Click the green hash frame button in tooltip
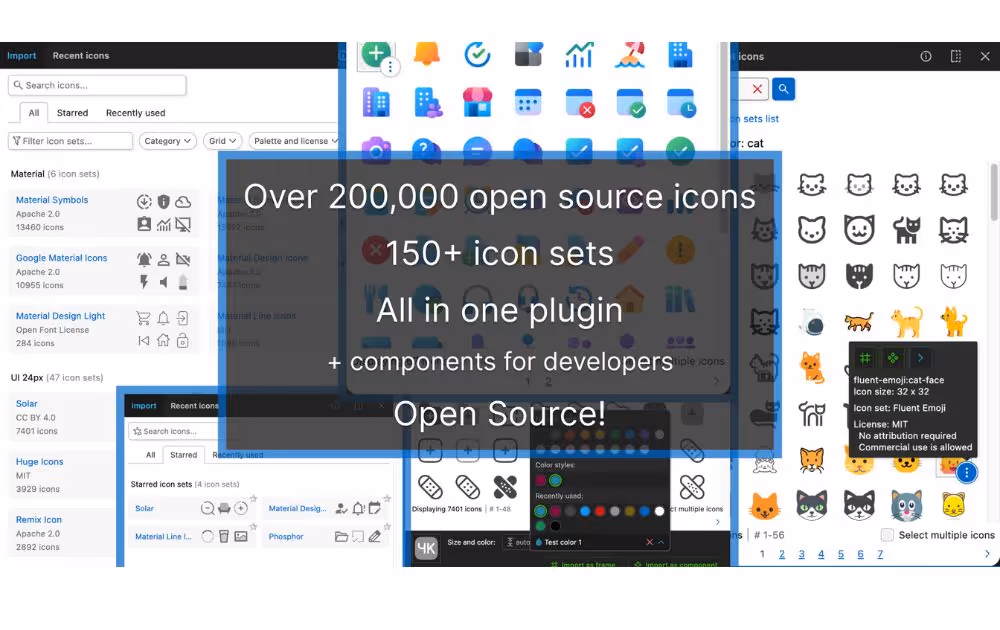Image resolution: width=1000 pixels, height=630 pixels. 865,358
